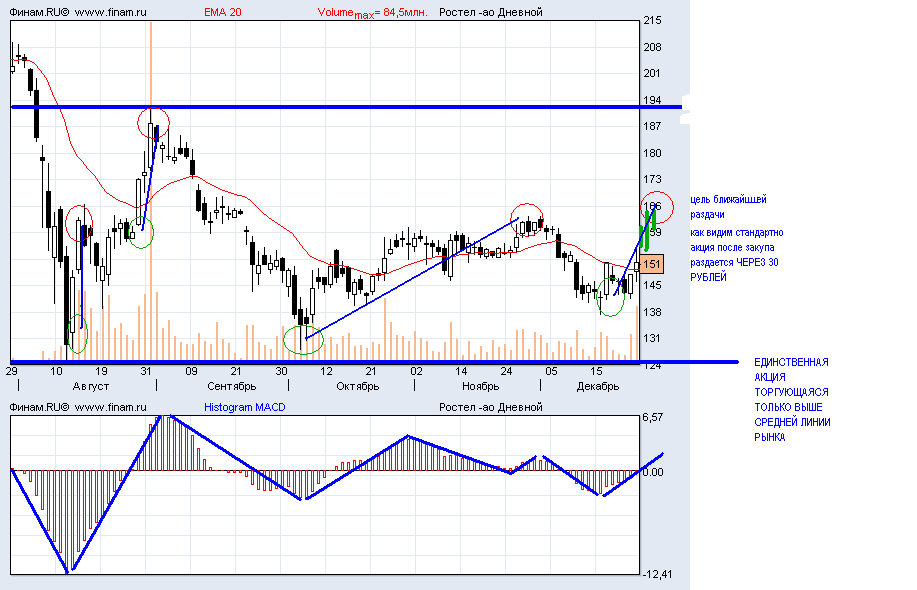917x590 pixels.
Task: Click date label 09 on time axis
Action: (x=191, y=371)
